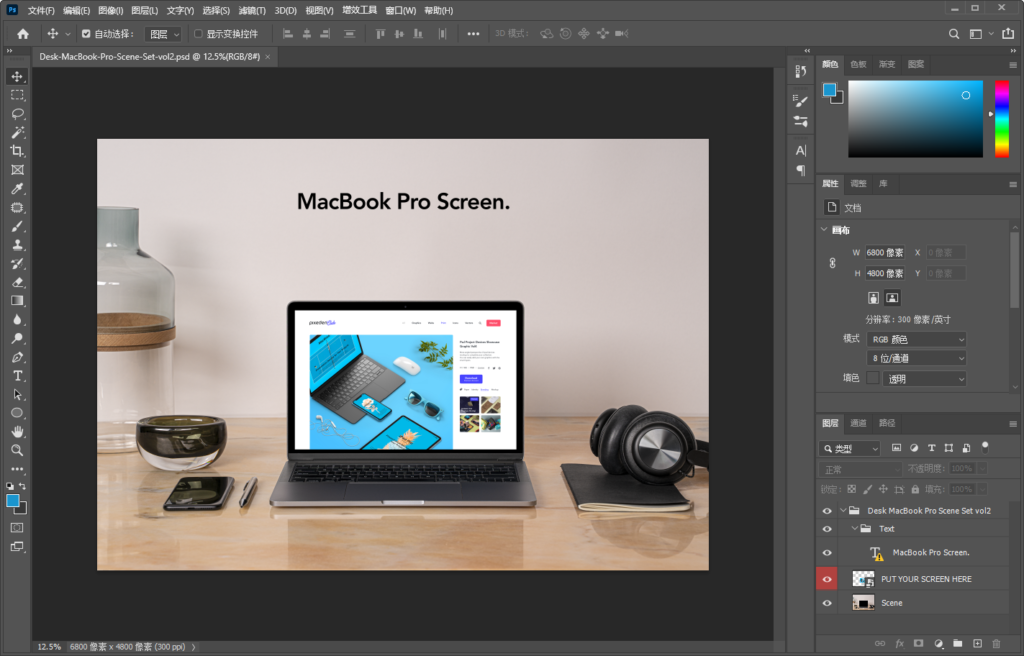
Task: Open the workspace switcher dropdown
Action: pos(980,34)
